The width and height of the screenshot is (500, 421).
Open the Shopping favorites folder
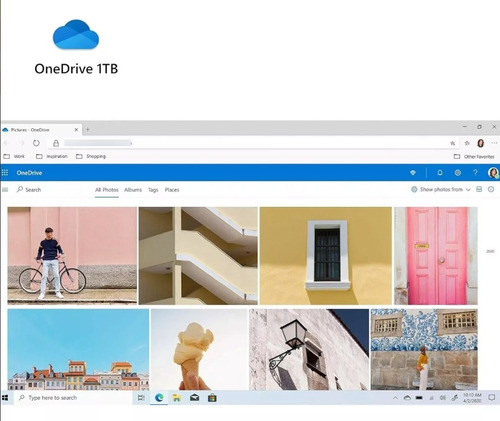(91, 156)
